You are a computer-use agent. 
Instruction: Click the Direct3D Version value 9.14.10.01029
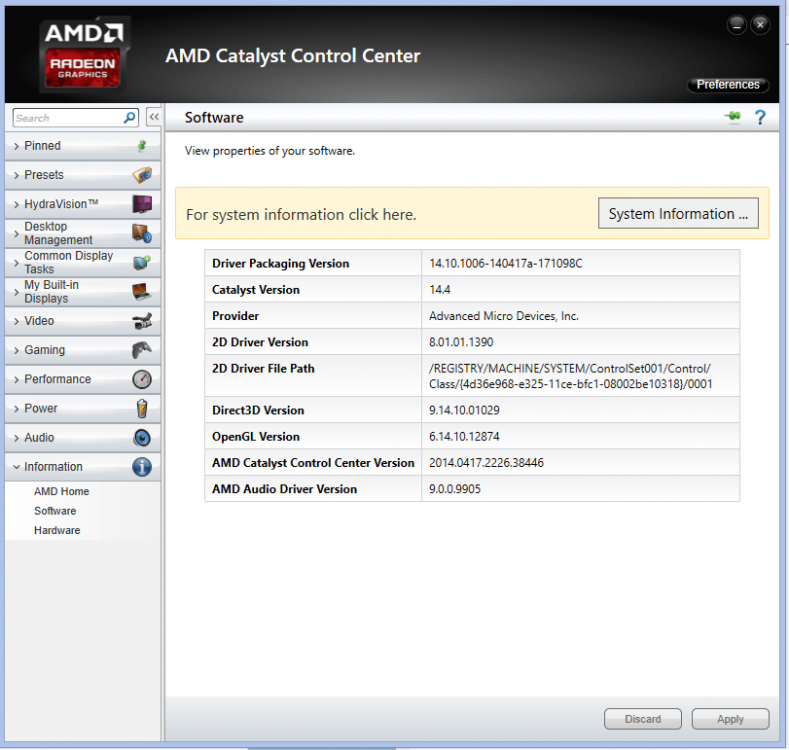pos(464,410)
